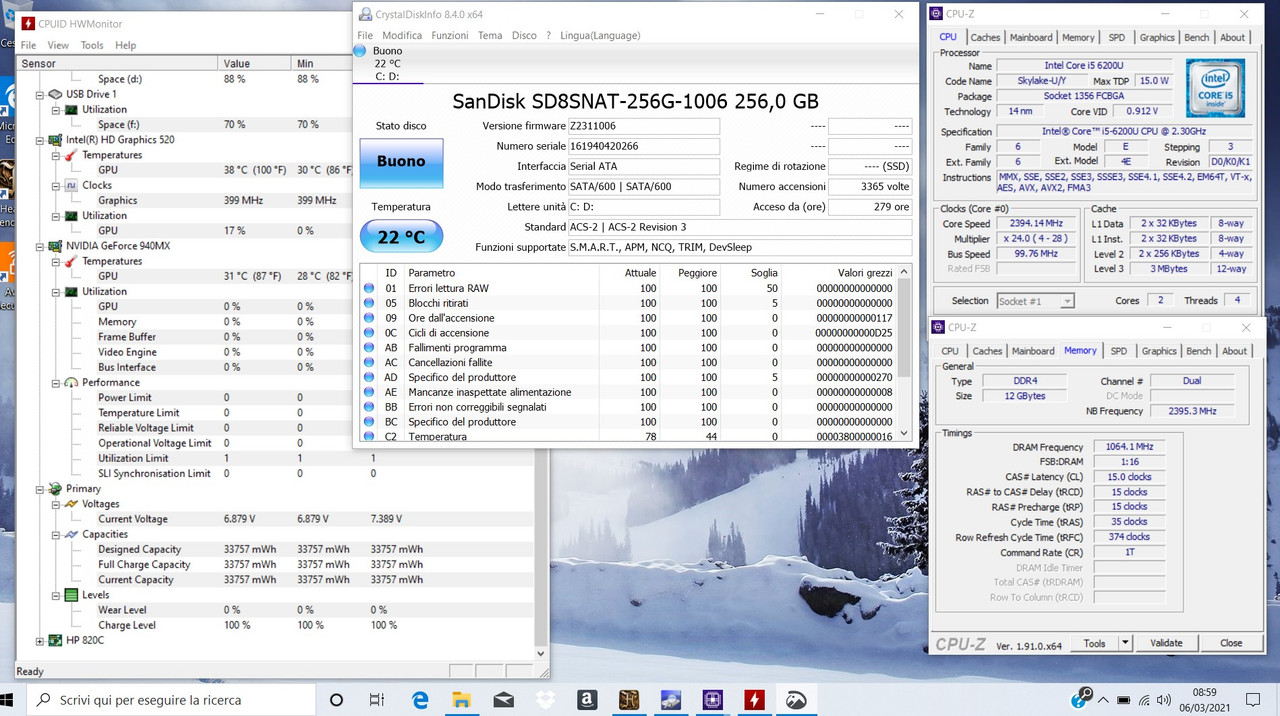Click the Validate button in CPU-Z
1280x716 pixels.
[1166, 643]
